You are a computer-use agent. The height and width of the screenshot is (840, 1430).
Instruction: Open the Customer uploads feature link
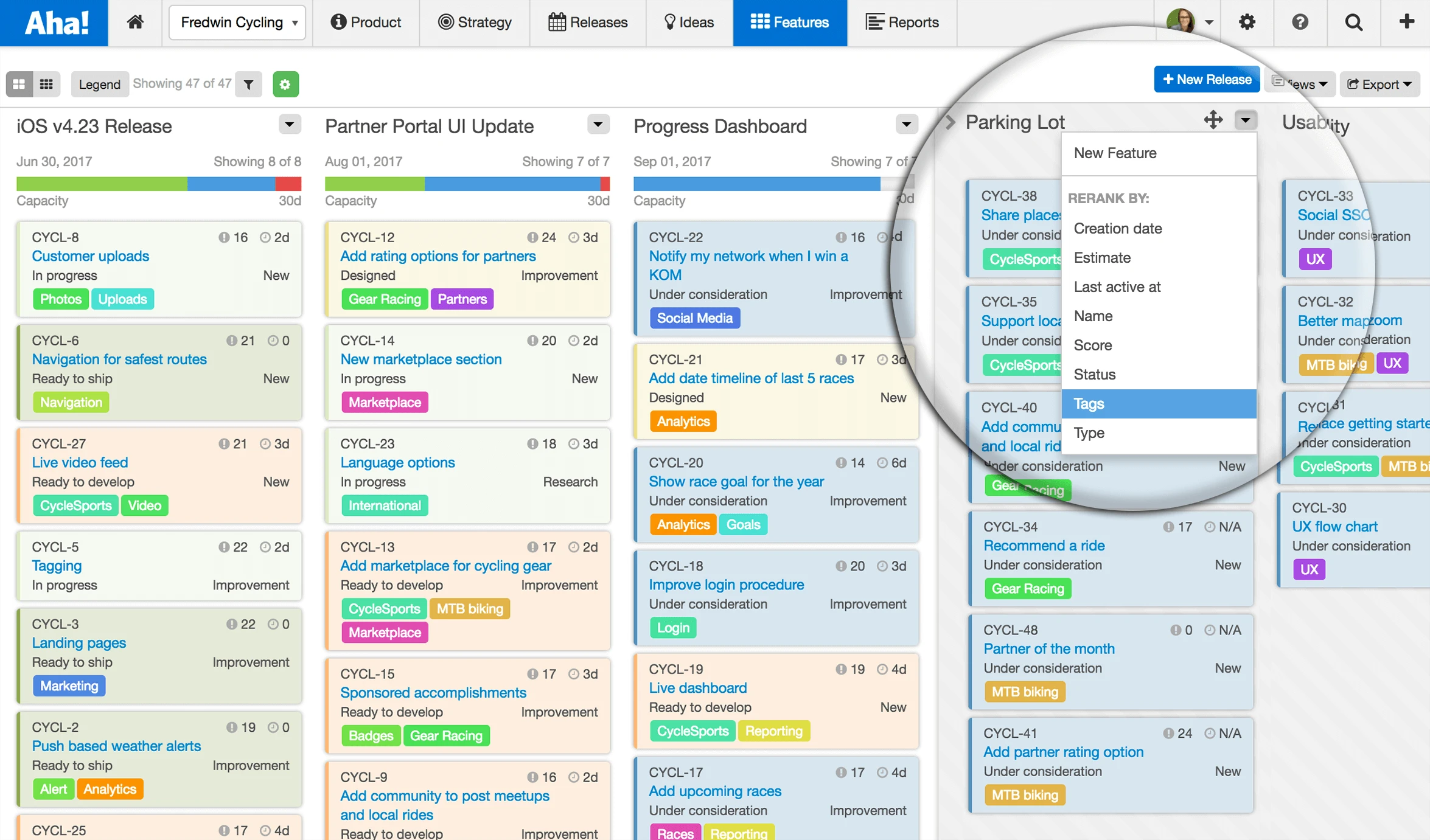click(x=91, y=256)
